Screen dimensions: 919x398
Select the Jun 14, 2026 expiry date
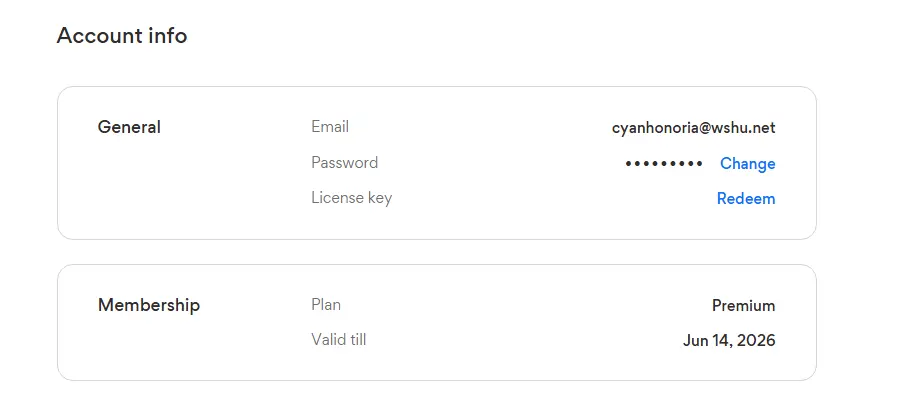[x=729, y=341]
